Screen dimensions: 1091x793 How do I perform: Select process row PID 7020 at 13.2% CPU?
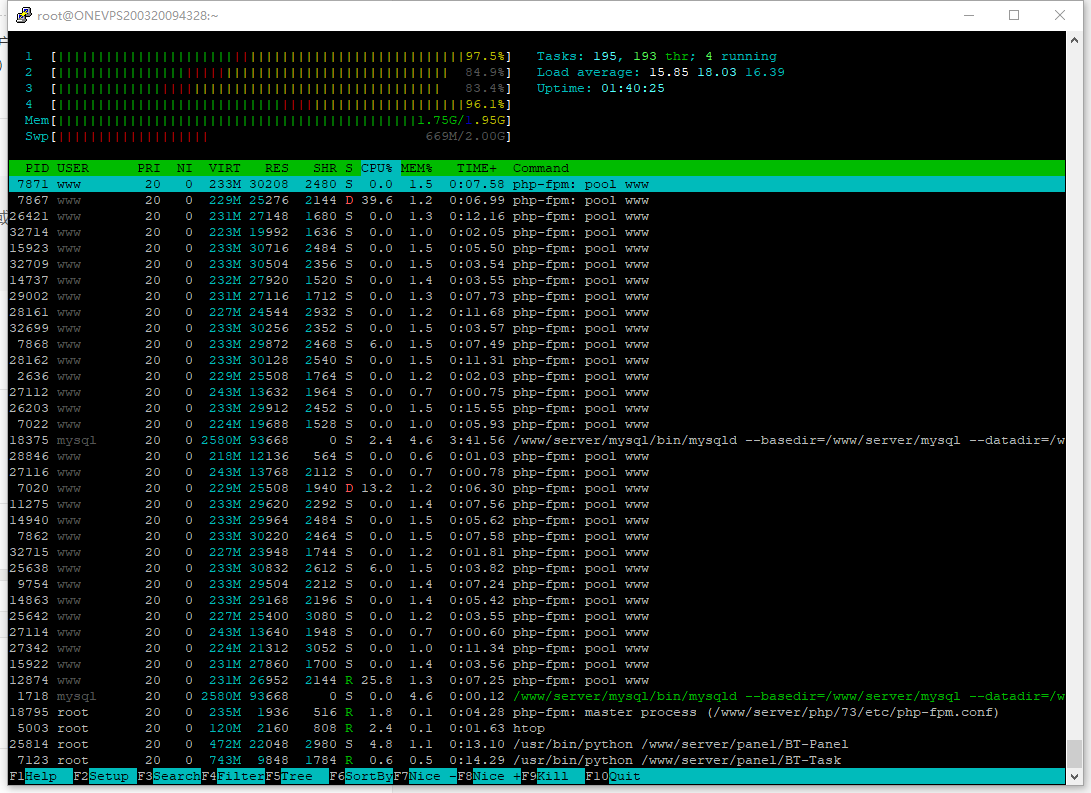point(536,488)
